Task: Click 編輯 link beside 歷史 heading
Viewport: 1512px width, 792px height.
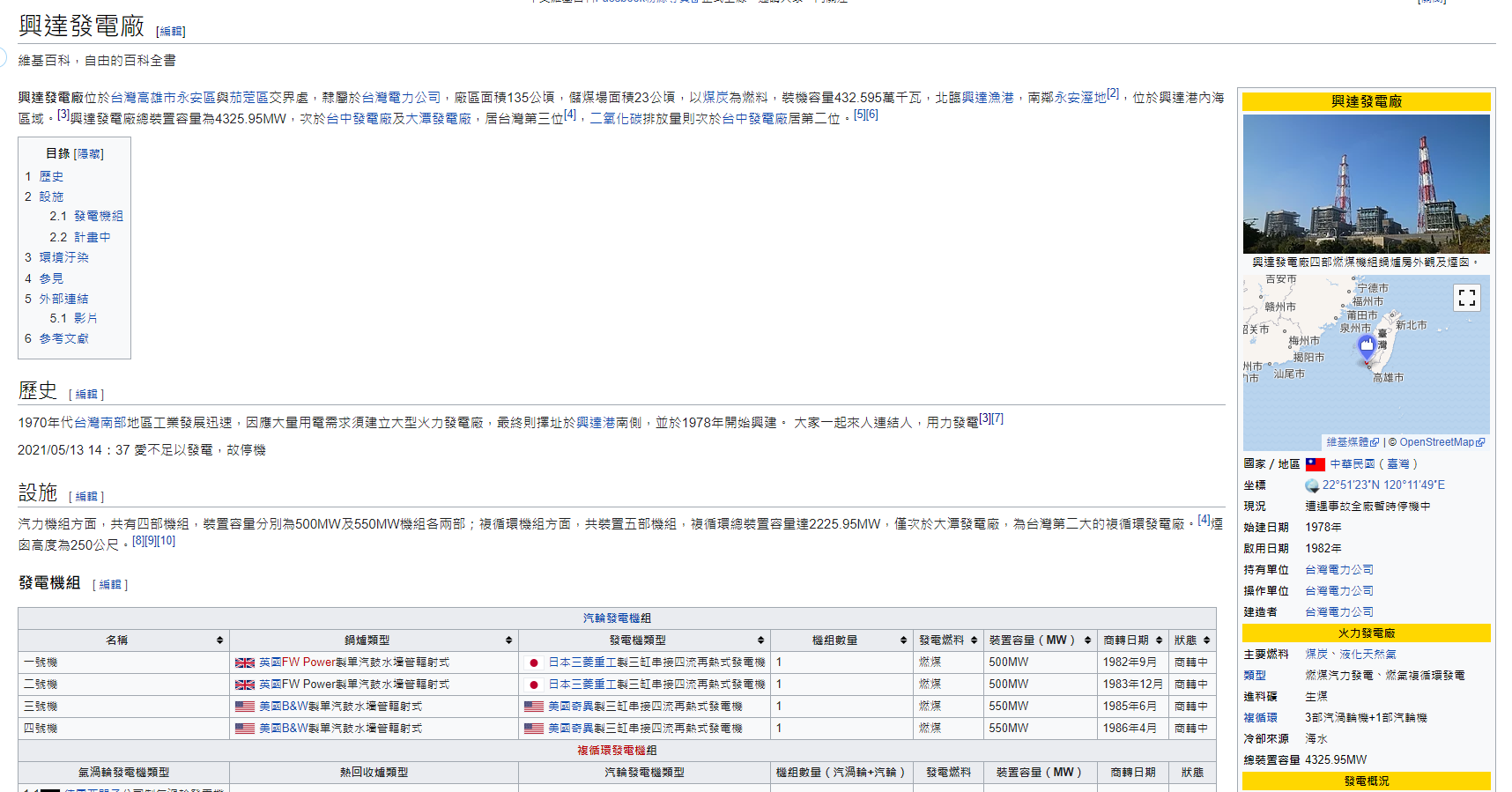Action: 86,395
